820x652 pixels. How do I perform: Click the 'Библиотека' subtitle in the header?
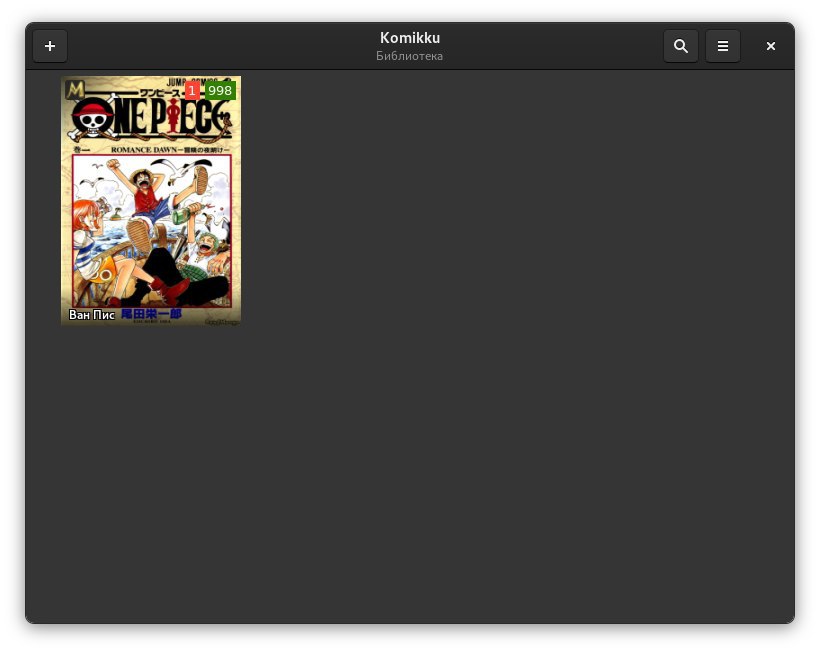point(409,56)
